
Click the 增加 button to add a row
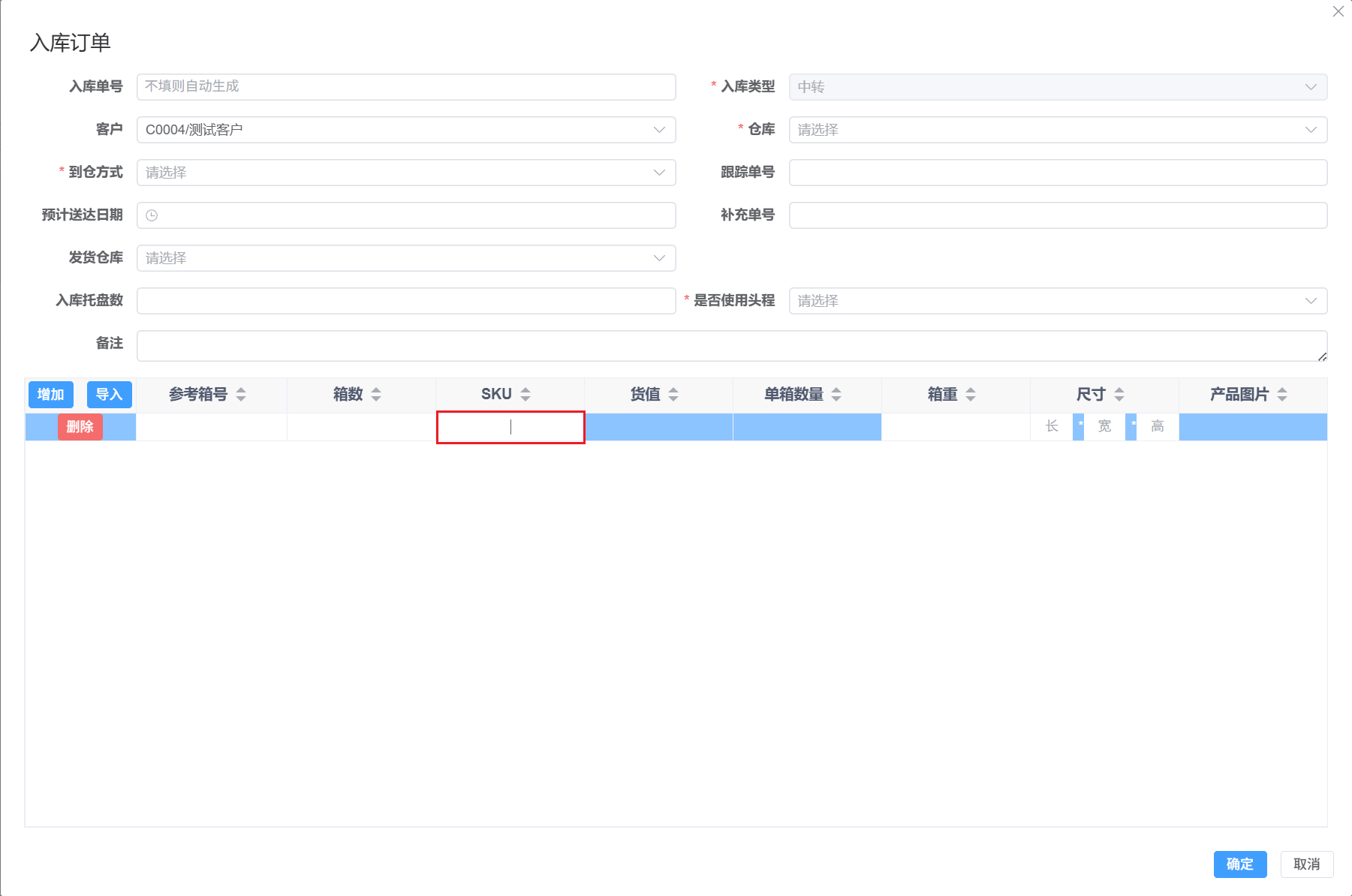click(x=50, y=394)
